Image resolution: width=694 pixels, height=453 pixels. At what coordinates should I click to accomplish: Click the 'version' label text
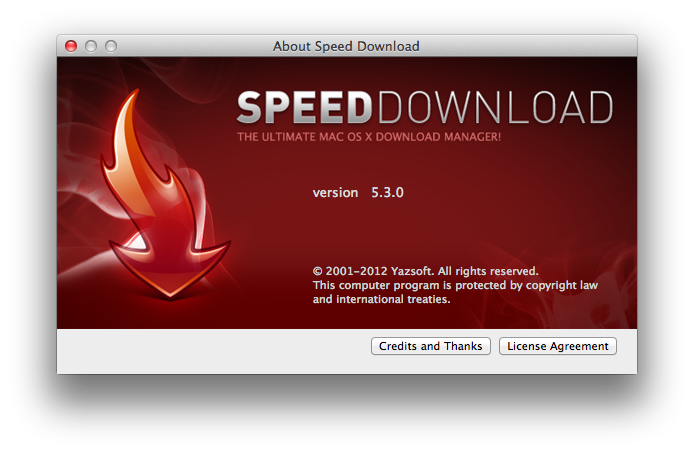pyautogui.click(x=335, y=192)
